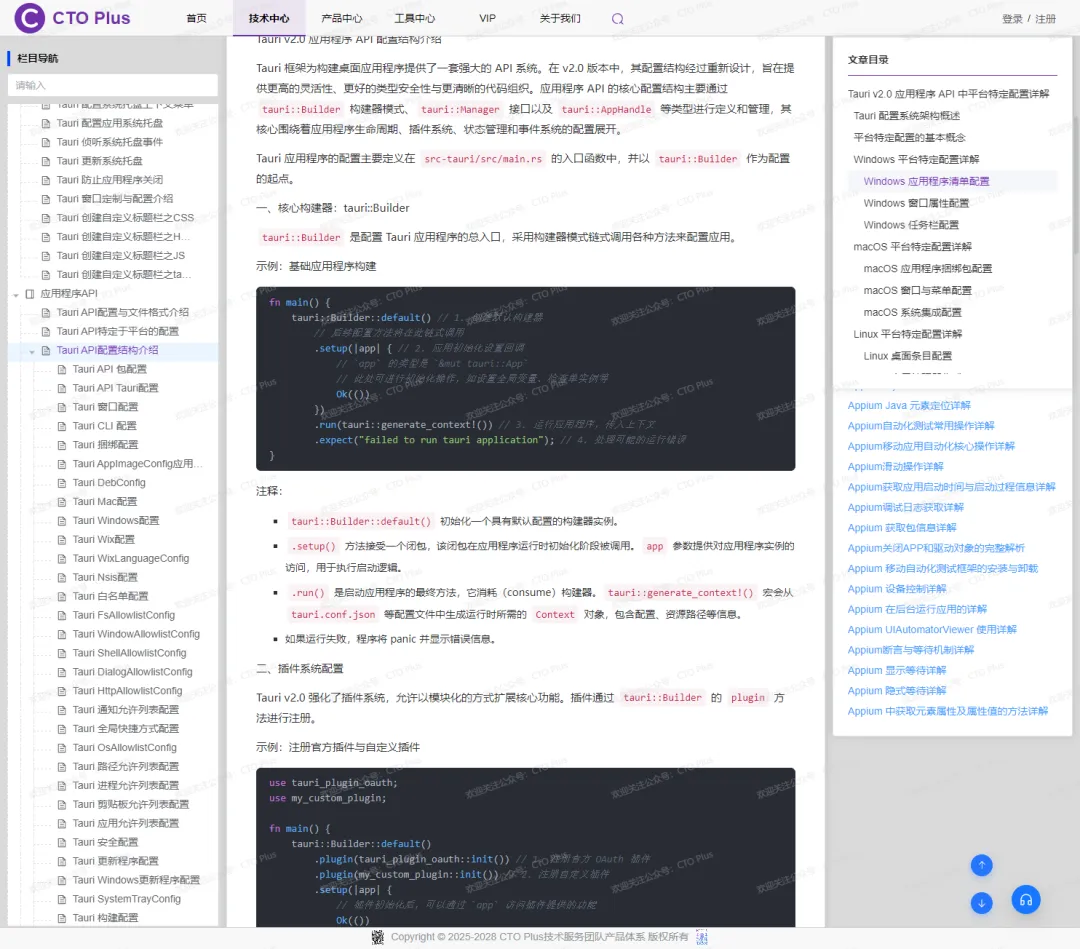Select Tauri FsAllowlistConfig tree item
The width and height of the screenshot is (1080, 949).
click(124, 616)
